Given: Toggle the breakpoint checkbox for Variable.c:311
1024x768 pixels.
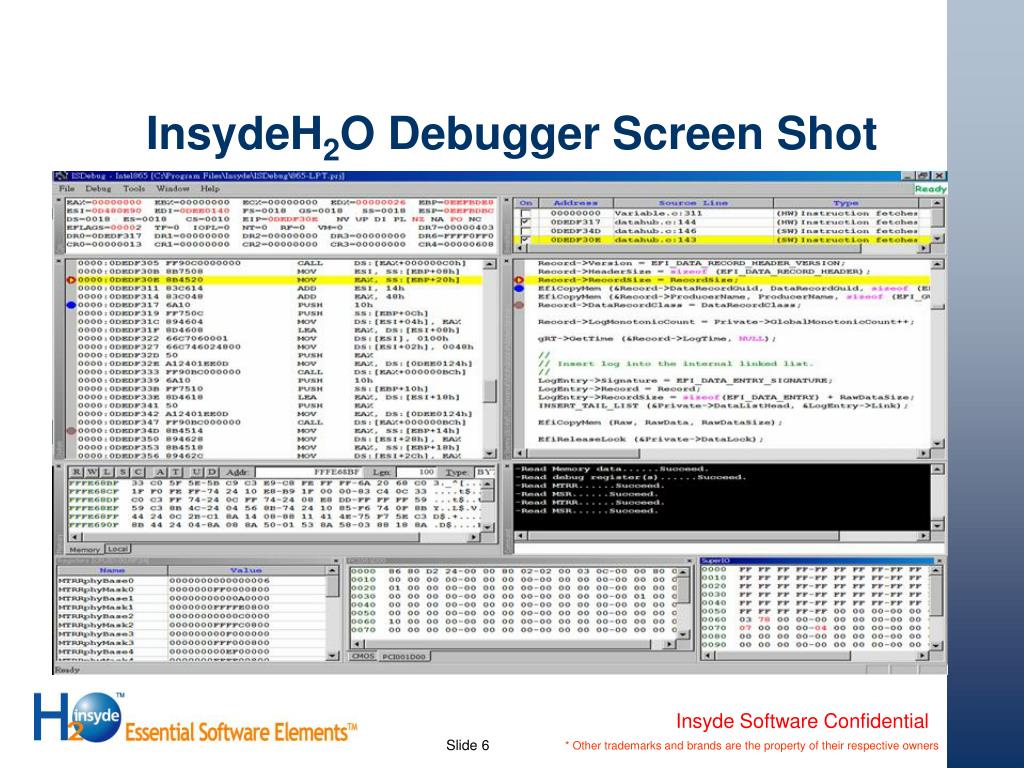Looking at the screenshot, I should click(x=525, y=214).
